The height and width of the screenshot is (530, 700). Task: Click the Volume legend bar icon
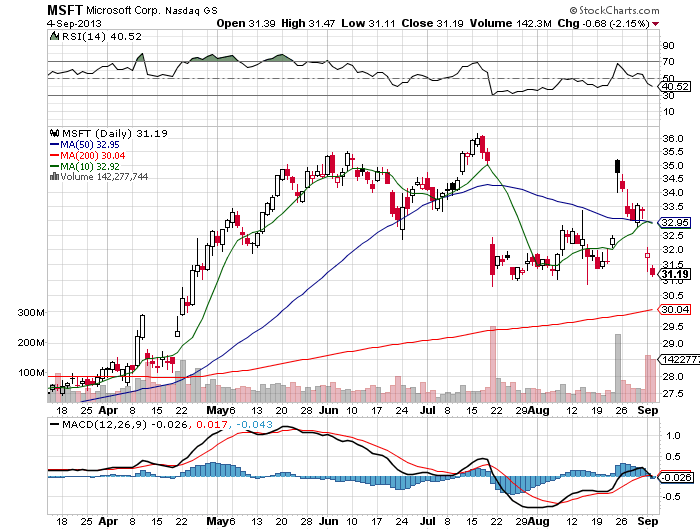click(54, 177)
